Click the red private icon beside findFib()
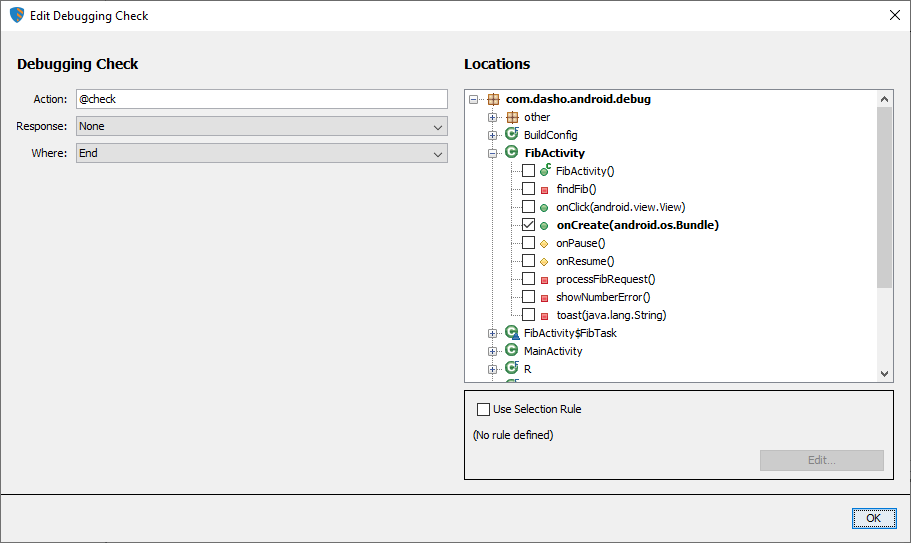This screenshot has width=911, height=543. pyautogui.click(x=544, y=190)
